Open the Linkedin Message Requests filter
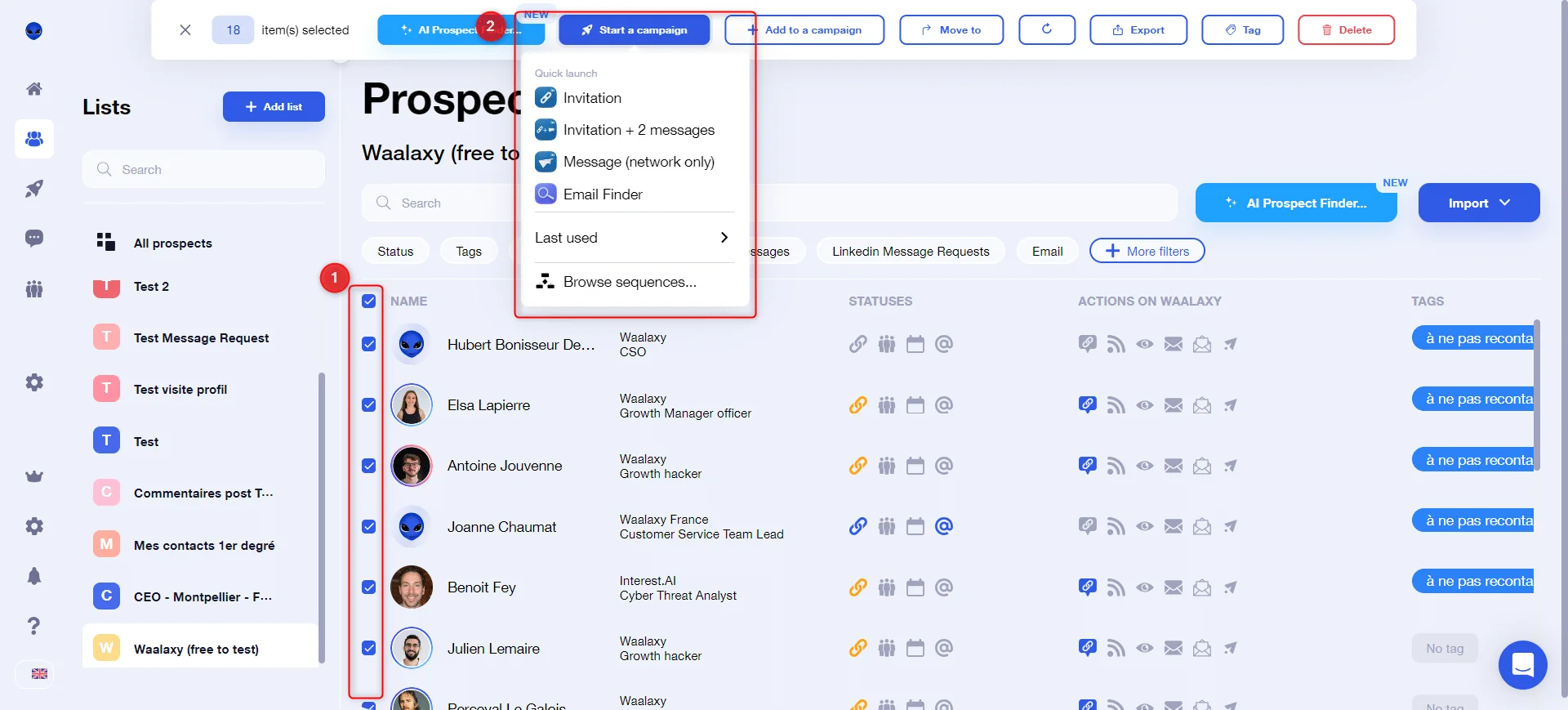The width and height of the screenshot is (1568, 710). point(911,252)
